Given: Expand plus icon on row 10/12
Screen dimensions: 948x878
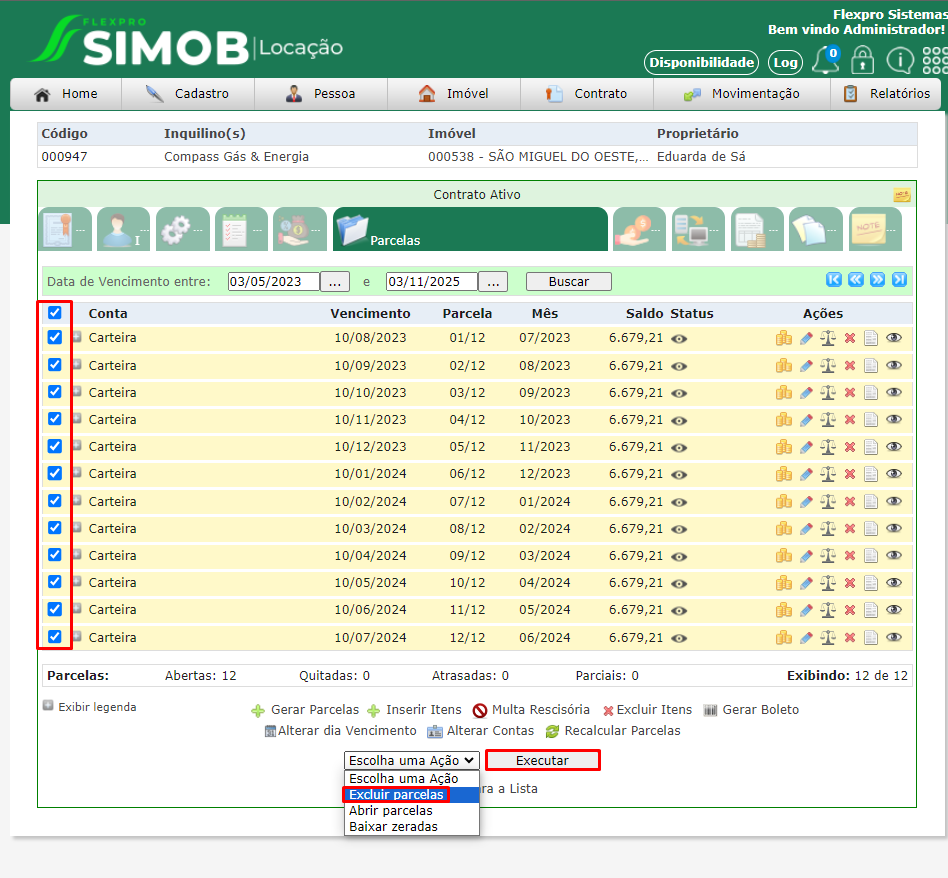Looking at the screenshot, I should coord(77,582).
